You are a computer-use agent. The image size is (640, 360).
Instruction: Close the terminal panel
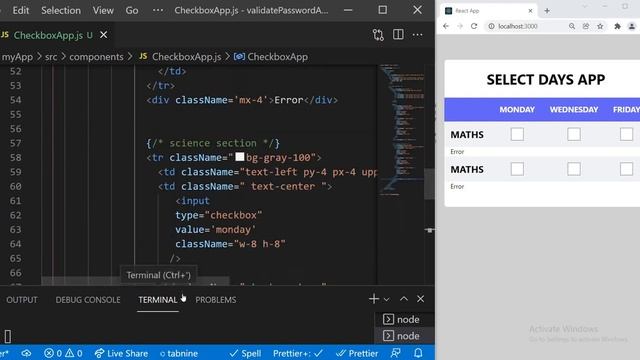(420, 299)
